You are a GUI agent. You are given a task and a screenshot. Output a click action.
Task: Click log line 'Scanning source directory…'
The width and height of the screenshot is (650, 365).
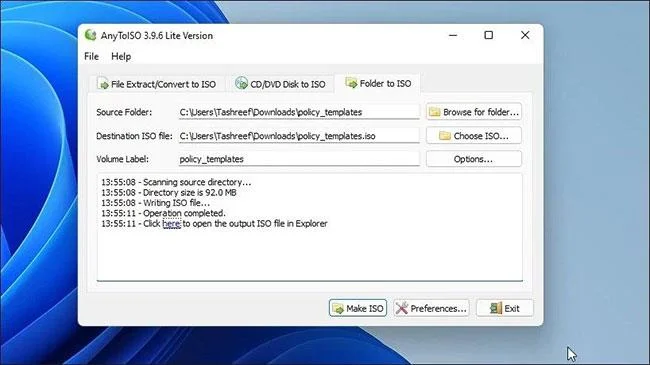click(x=176, y=182)
